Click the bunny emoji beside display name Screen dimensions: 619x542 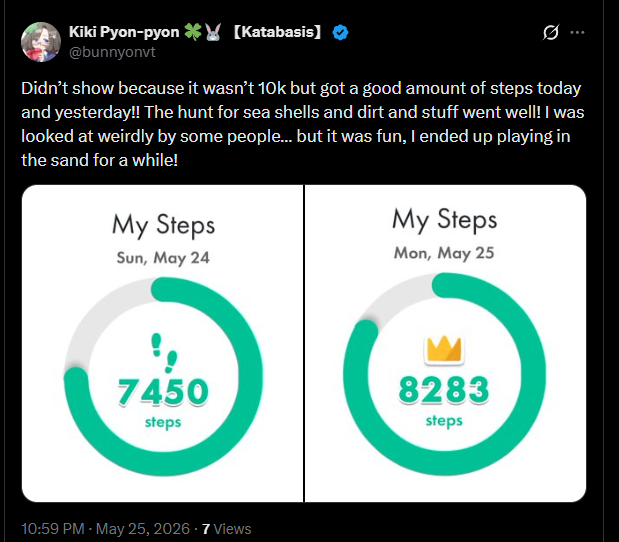[213, 32]
